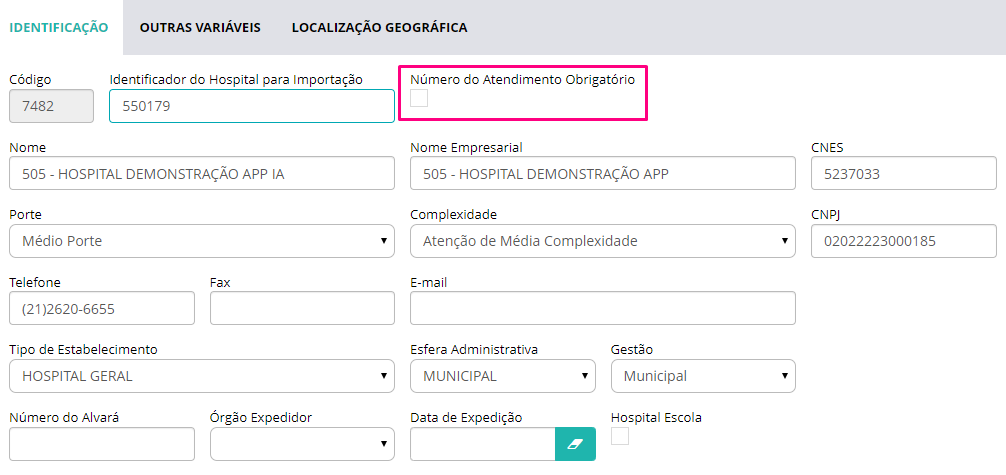Screen dimensions: 1006x475
Task: Expand the Complexidade dropdown
Action: (x=602, y=241)
